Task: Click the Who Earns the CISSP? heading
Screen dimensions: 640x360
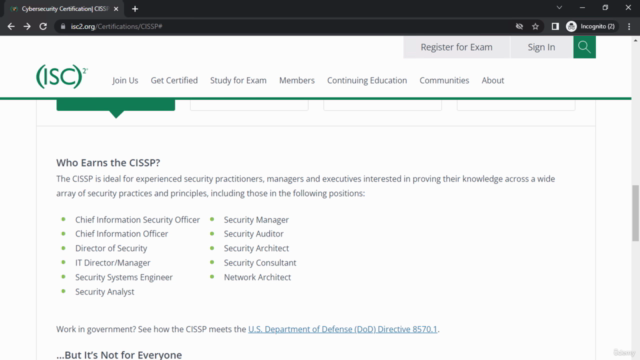Action: [108, 162]
